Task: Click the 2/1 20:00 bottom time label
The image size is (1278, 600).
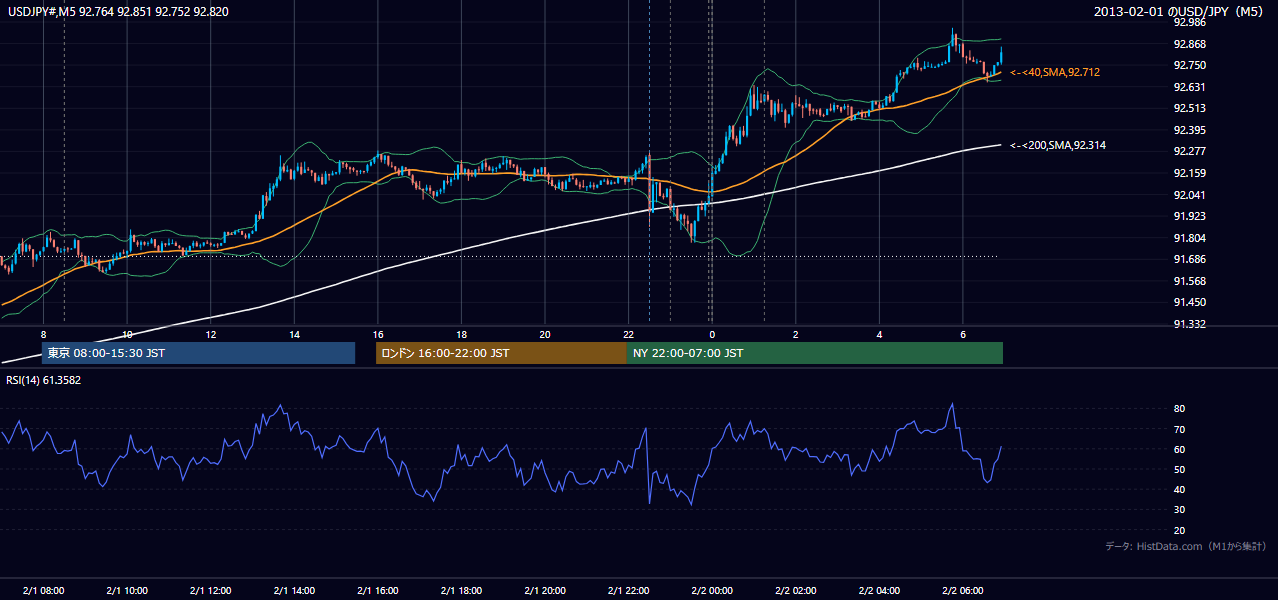Action: click(x=545, y=591)
